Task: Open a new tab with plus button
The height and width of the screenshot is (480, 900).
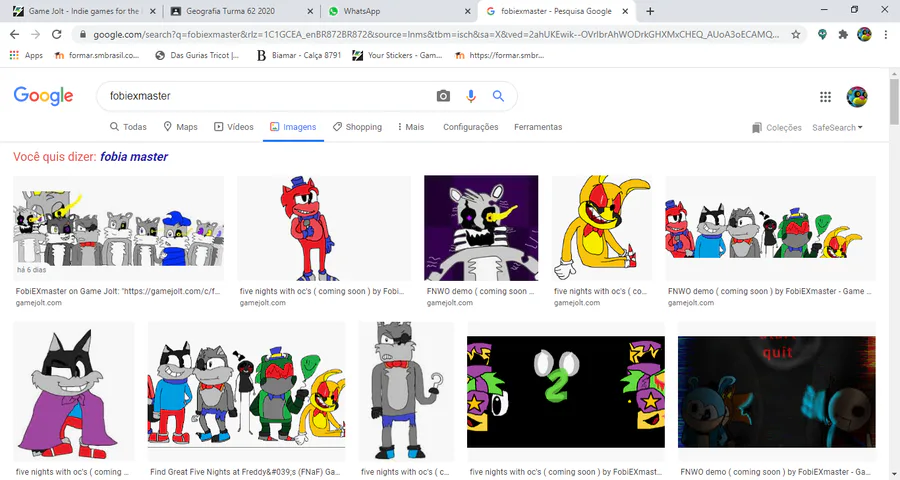Action: [x=650, y=11]
